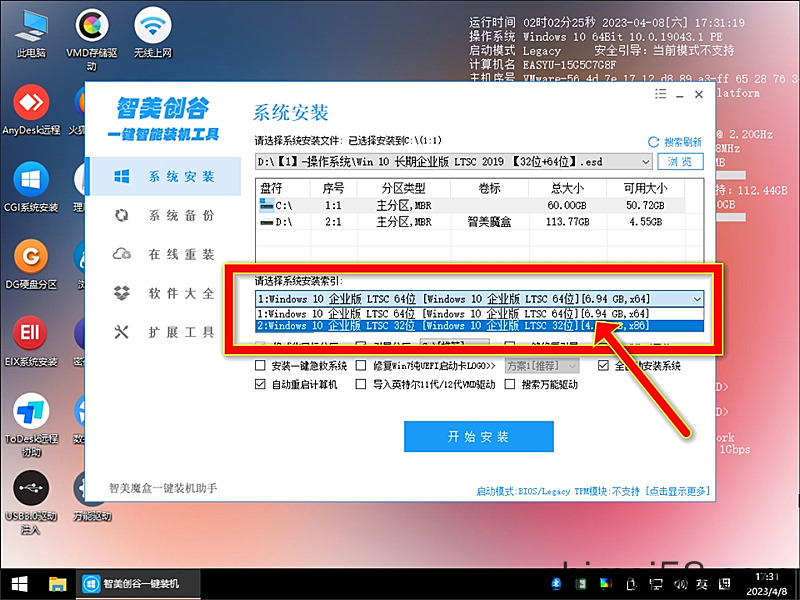
Task: Click the 智美魔盒 volume label cell
Action: (x=489, y=222)
